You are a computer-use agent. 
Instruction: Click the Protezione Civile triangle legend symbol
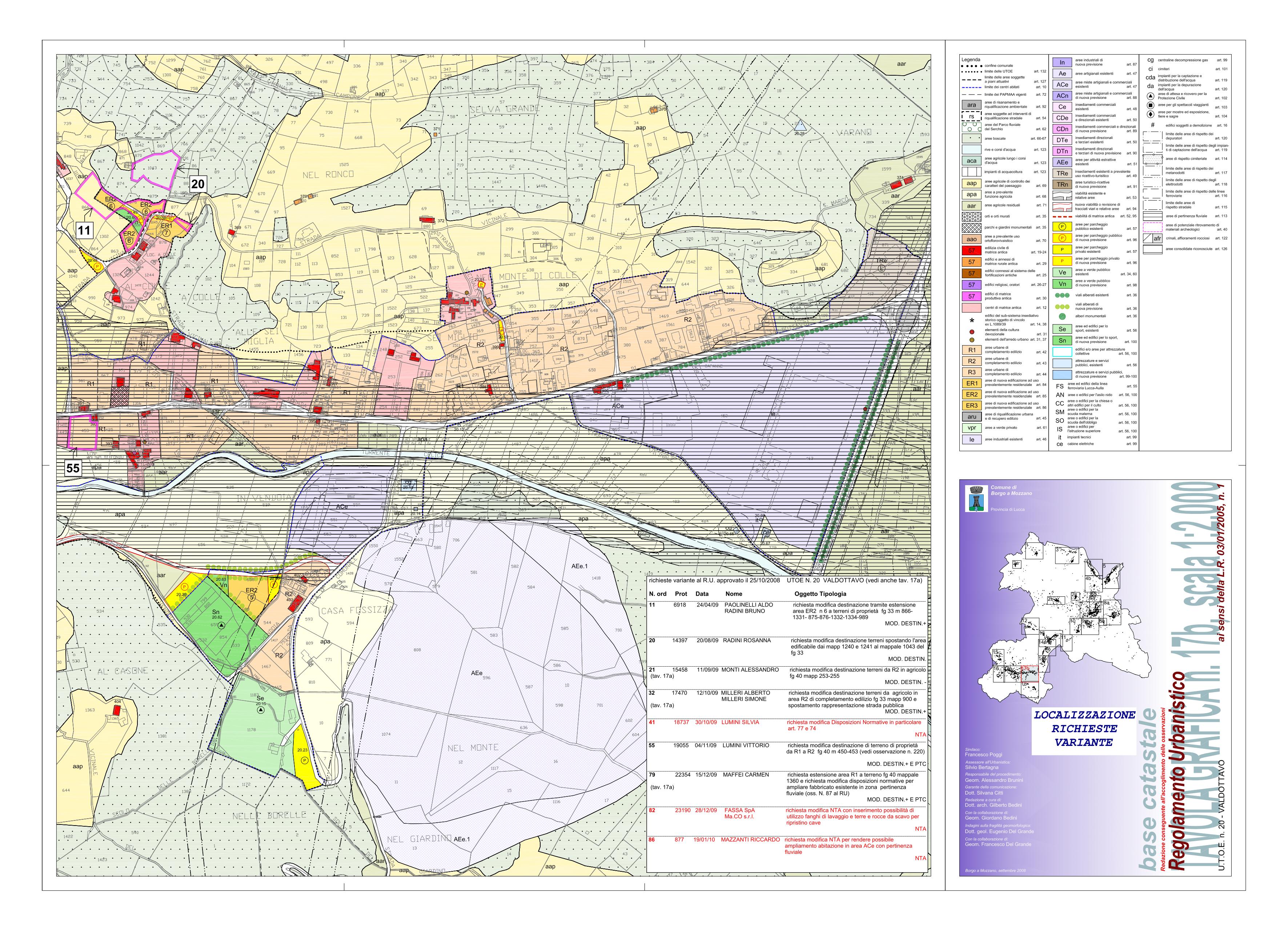pyautogui.click(x=1150, y=97)
